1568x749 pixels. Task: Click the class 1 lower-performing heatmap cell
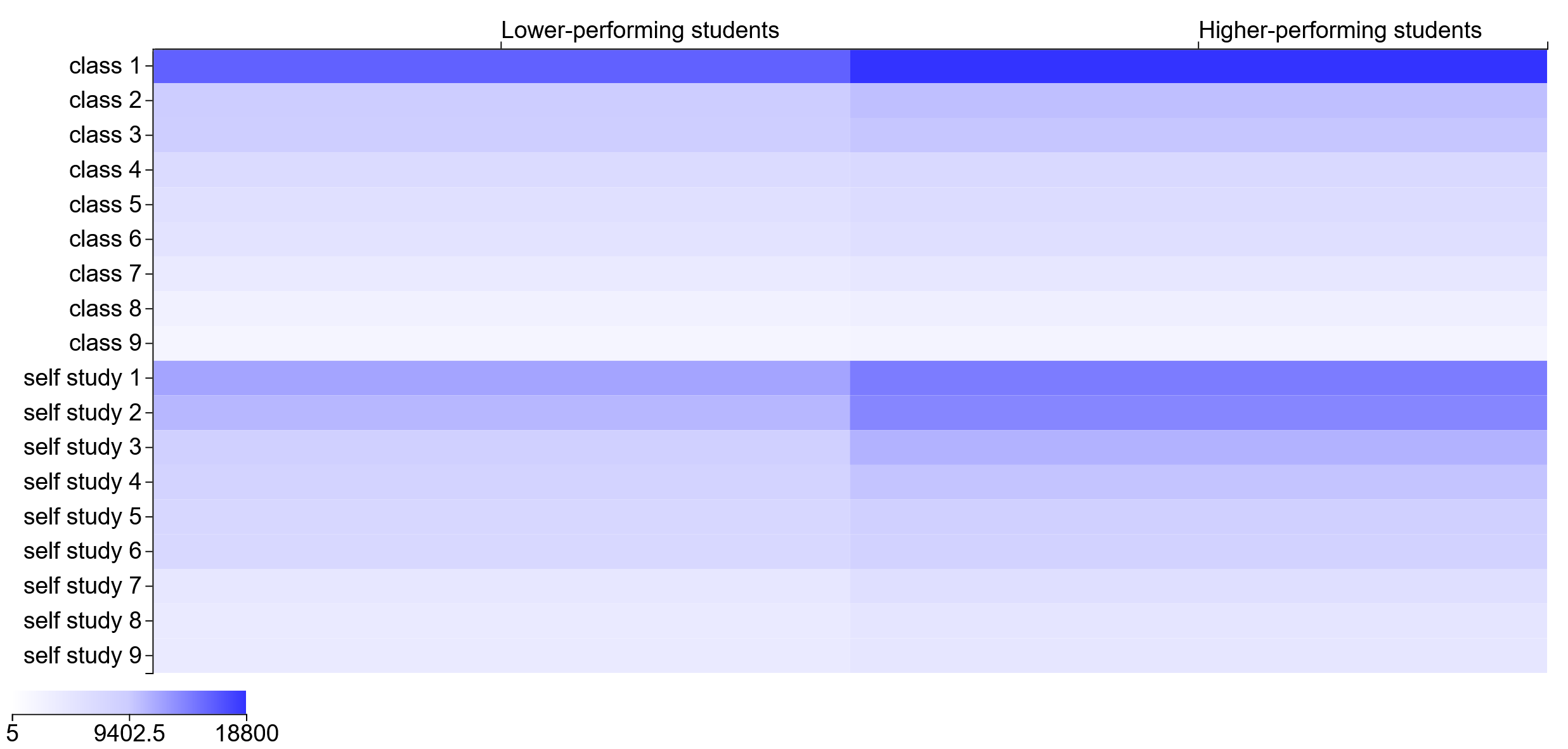click(x=501, y=66)
